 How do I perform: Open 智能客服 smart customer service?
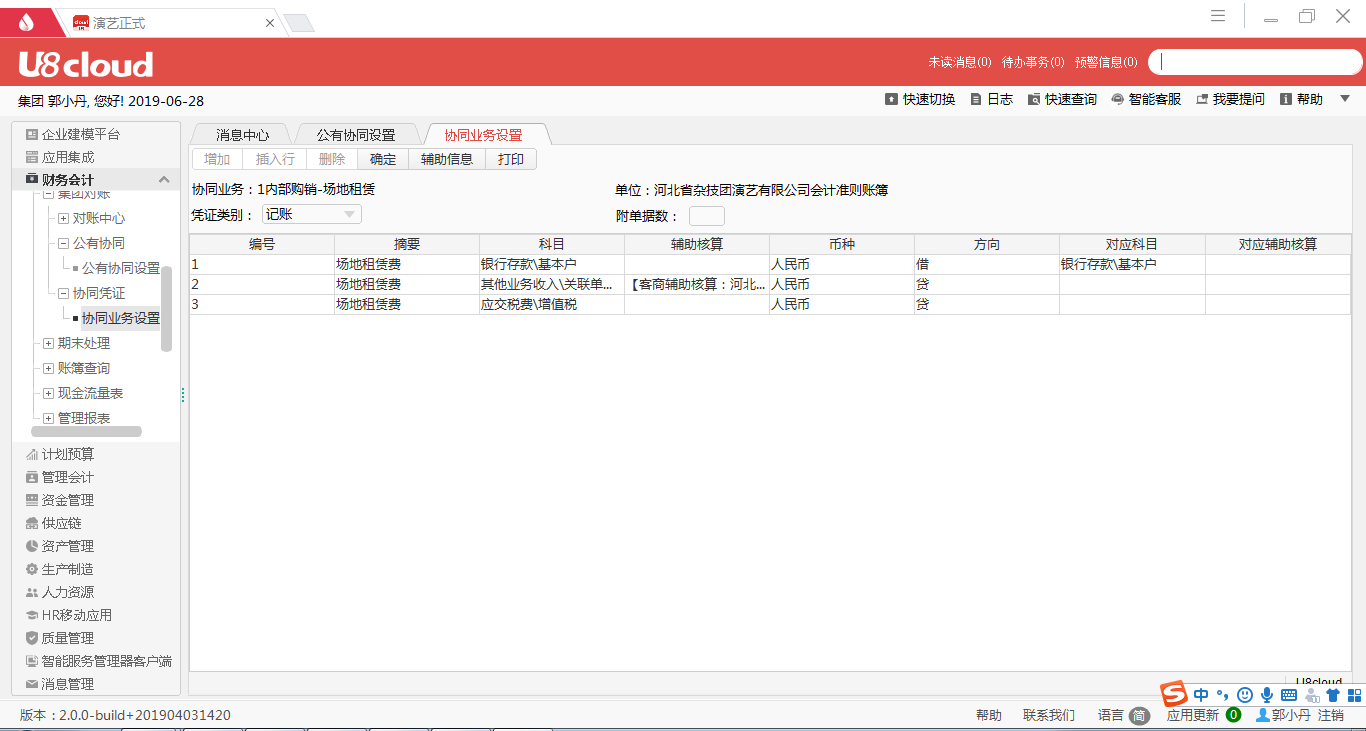click(1118, 100)
